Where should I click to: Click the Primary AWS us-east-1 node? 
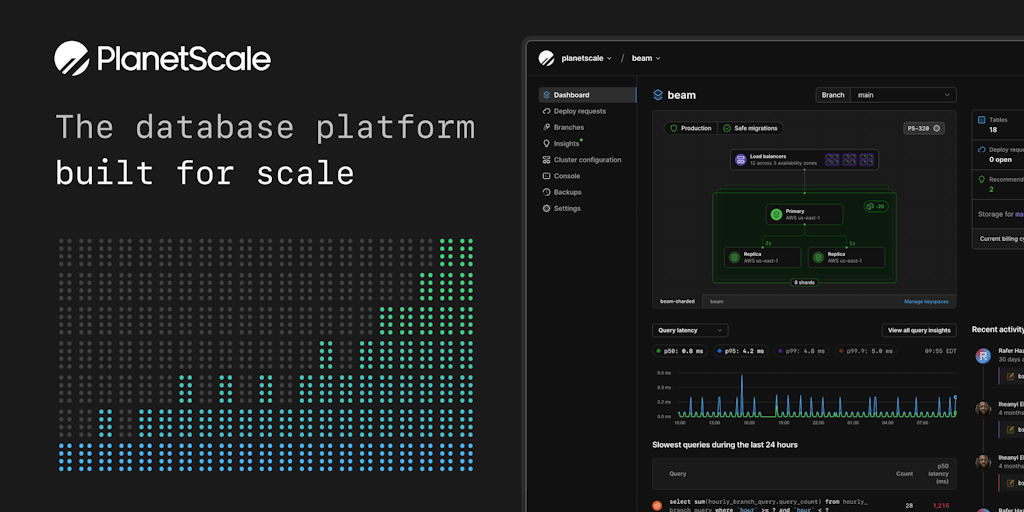[804, 215]
